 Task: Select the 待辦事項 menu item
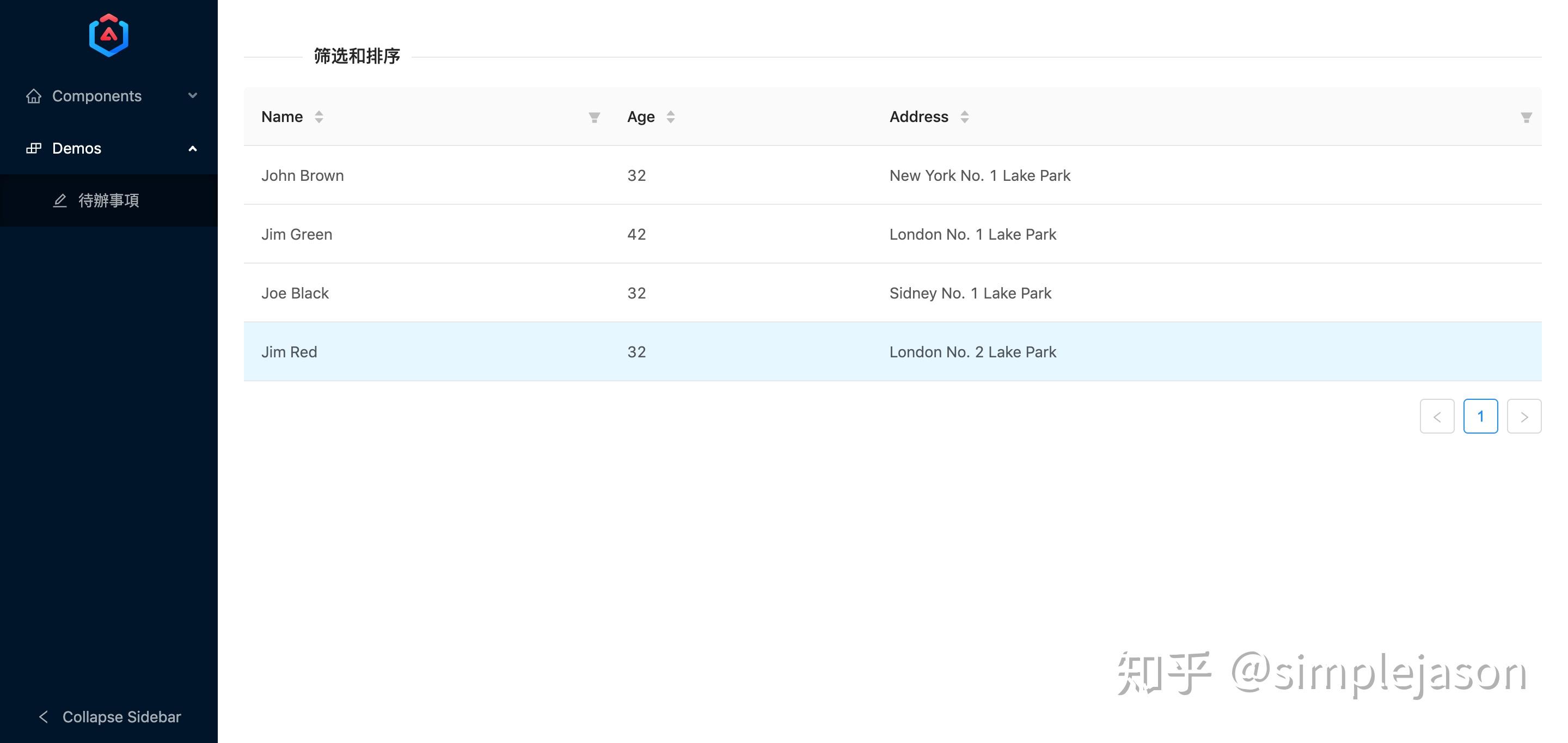pyautogui.click(x=108, y=200)
